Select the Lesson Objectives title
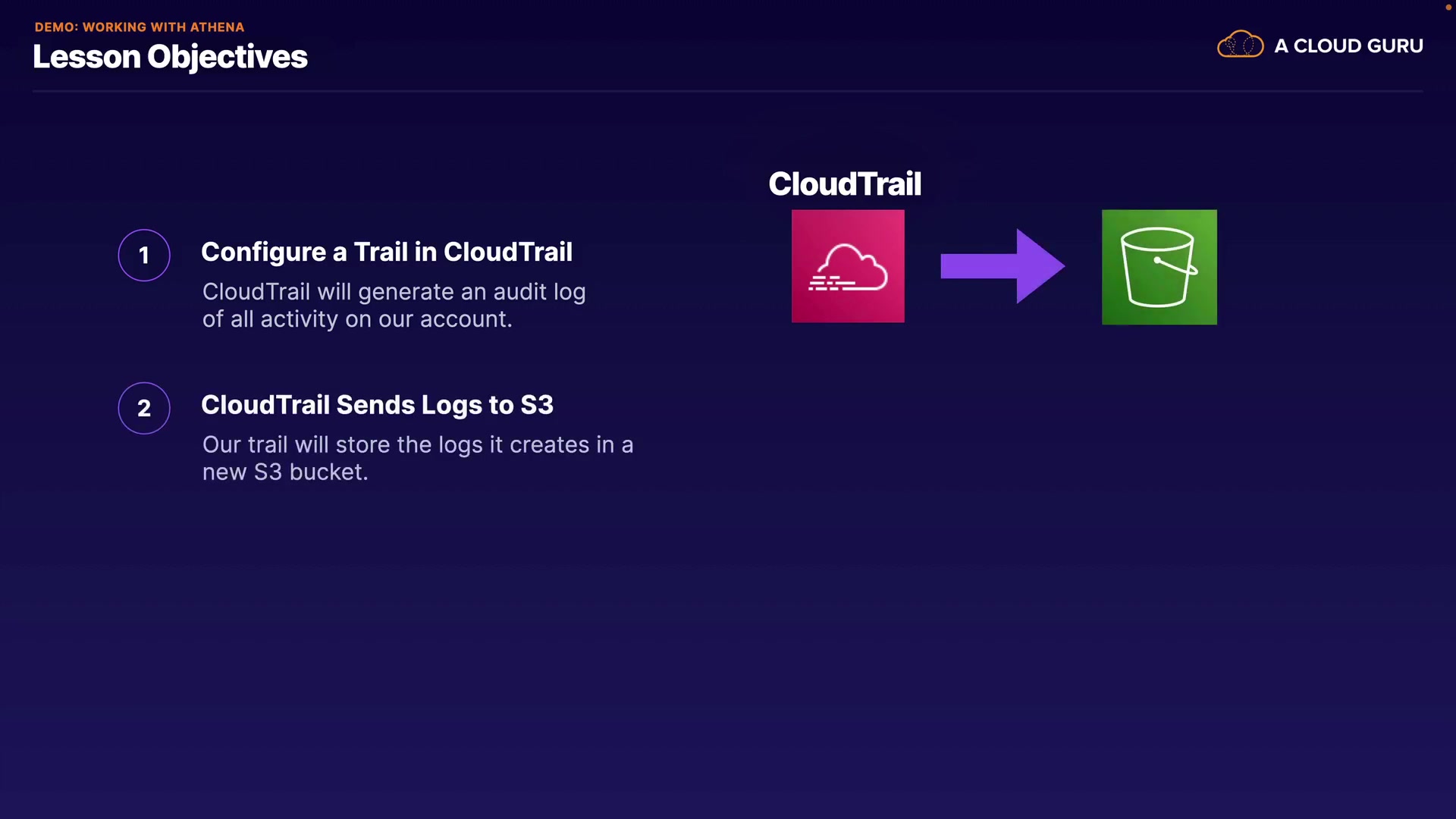 [170, 57]
